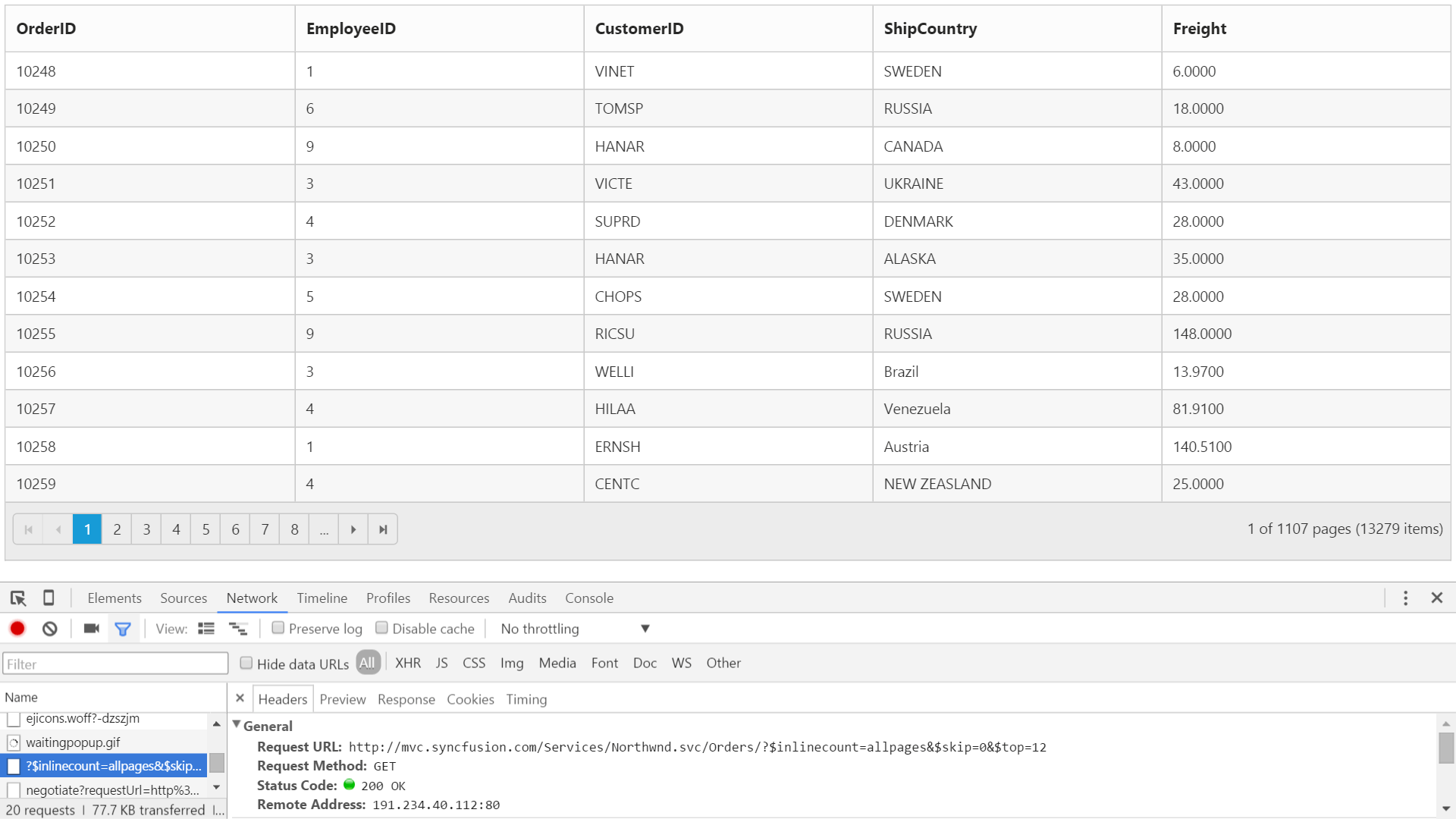The width and height of the screenshot is (1456, 819).
Task: Clear the network requests list
Action: click(49, 629)
